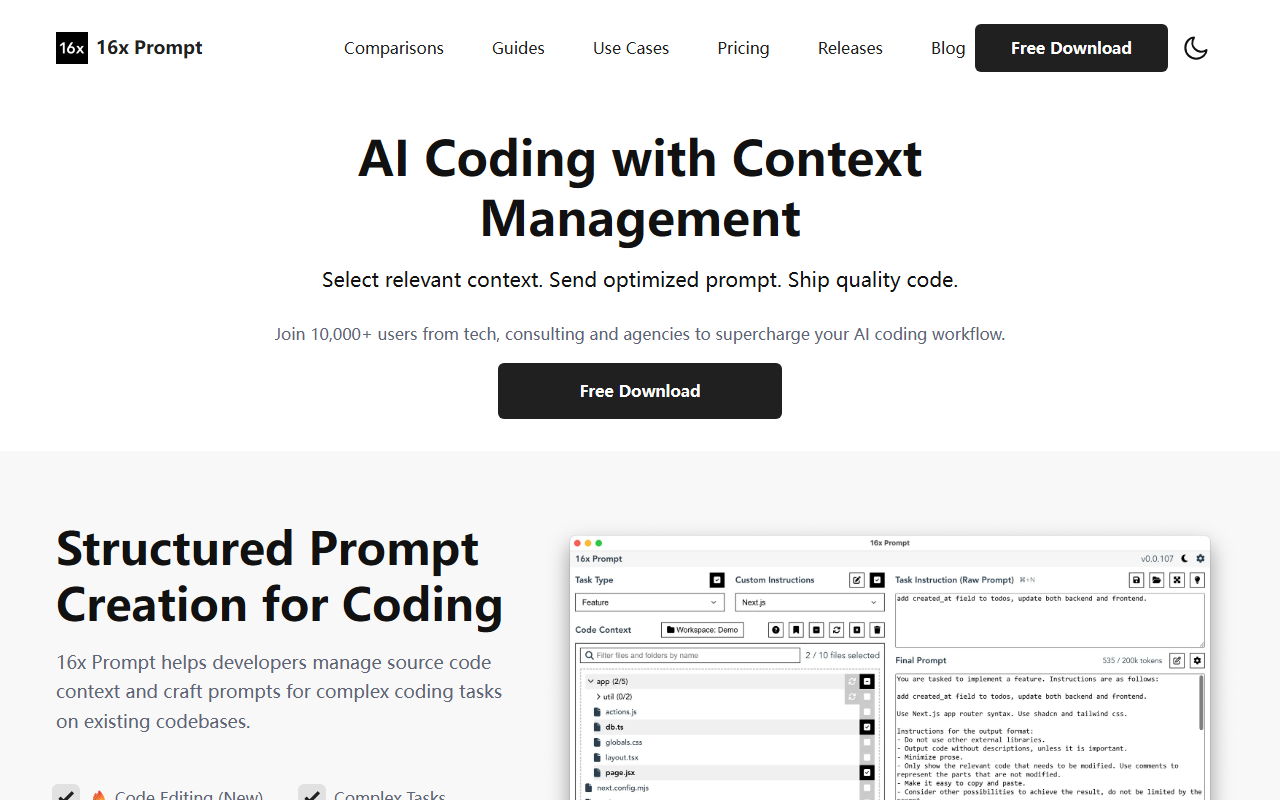The image size is (1280, 800).
Task: Click the magnifier icon in the file filter field
Action: click(x=590, y=656)
